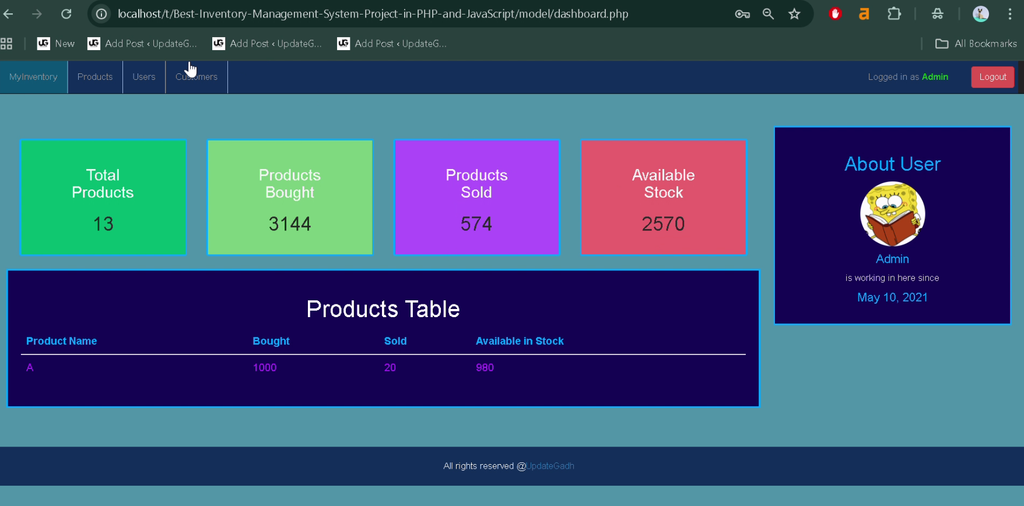
Task: View site information icon in address bar
Action: coord(101,14)
